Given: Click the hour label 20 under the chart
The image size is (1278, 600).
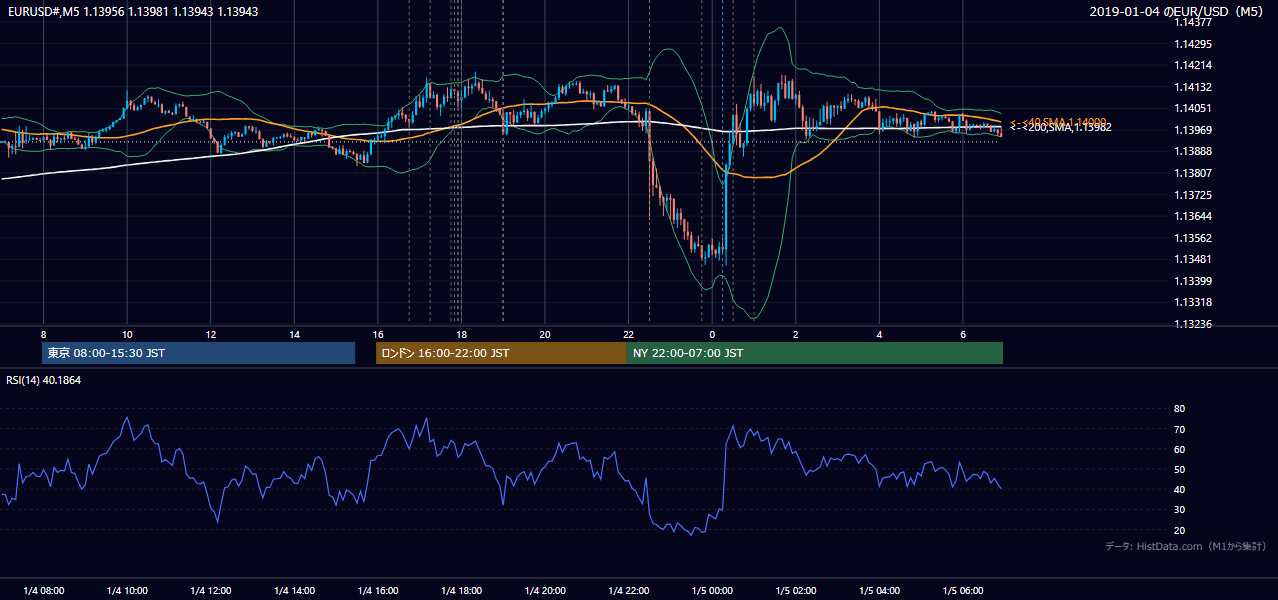Looking at the screenshot, I should (544, 334).
